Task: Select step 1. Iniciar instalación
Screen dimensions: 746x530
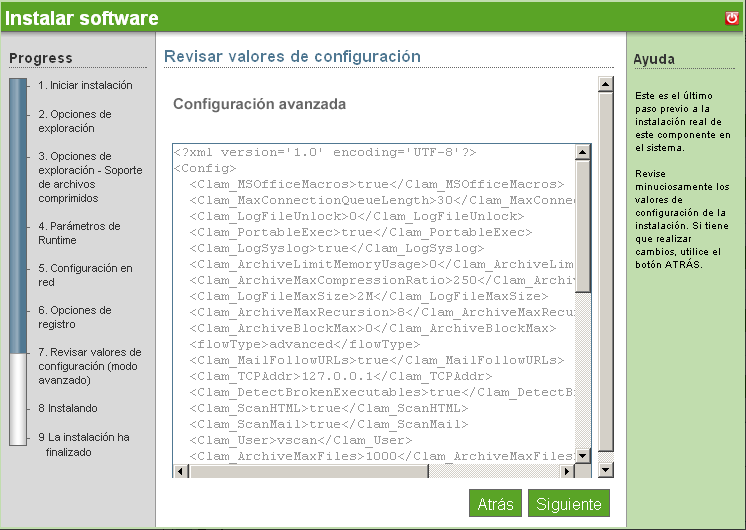Action: tap(85, 85)
